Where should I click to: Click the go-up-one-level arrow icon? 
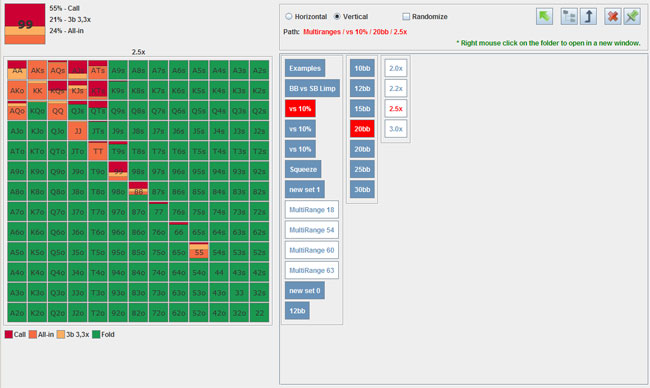[x=588, y=17]
